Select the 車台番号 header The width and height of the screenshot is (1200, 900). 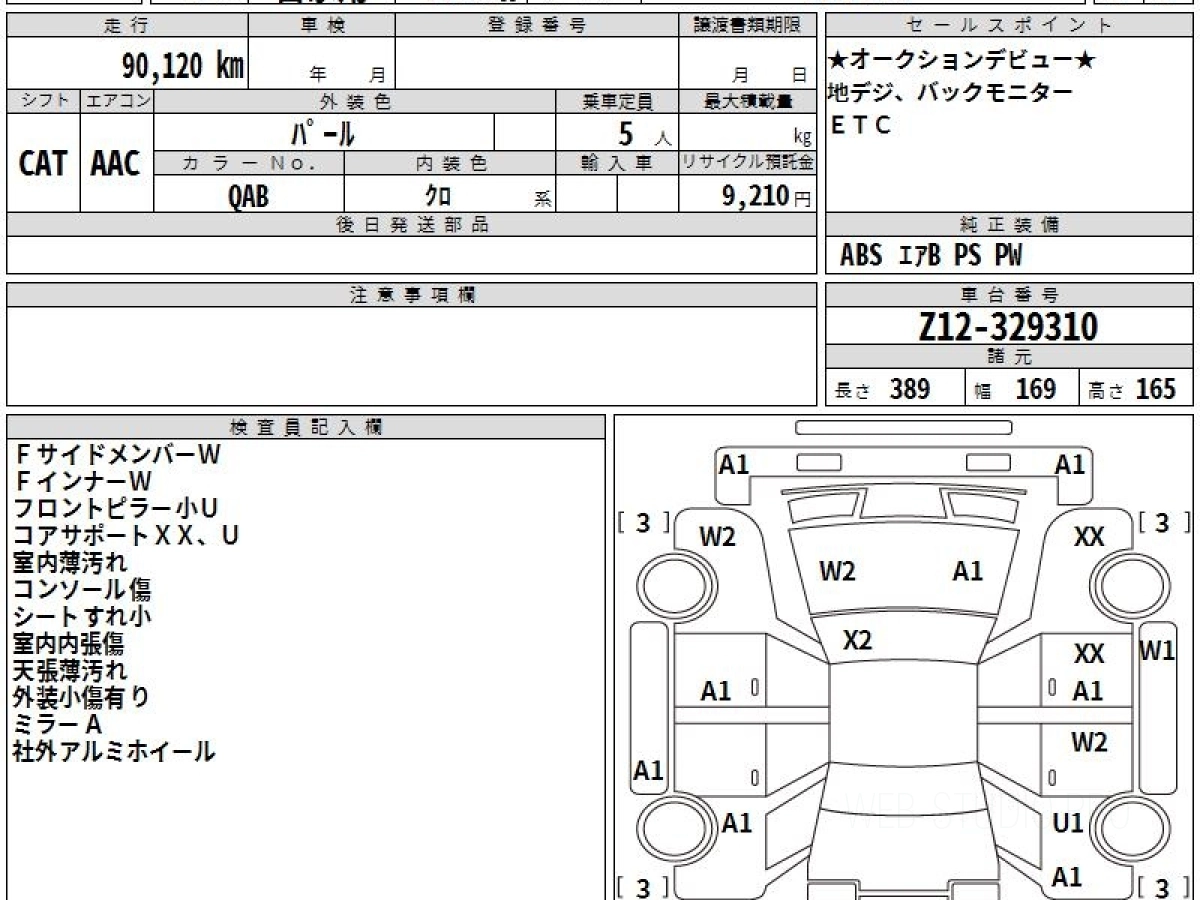coord(1009,295)
